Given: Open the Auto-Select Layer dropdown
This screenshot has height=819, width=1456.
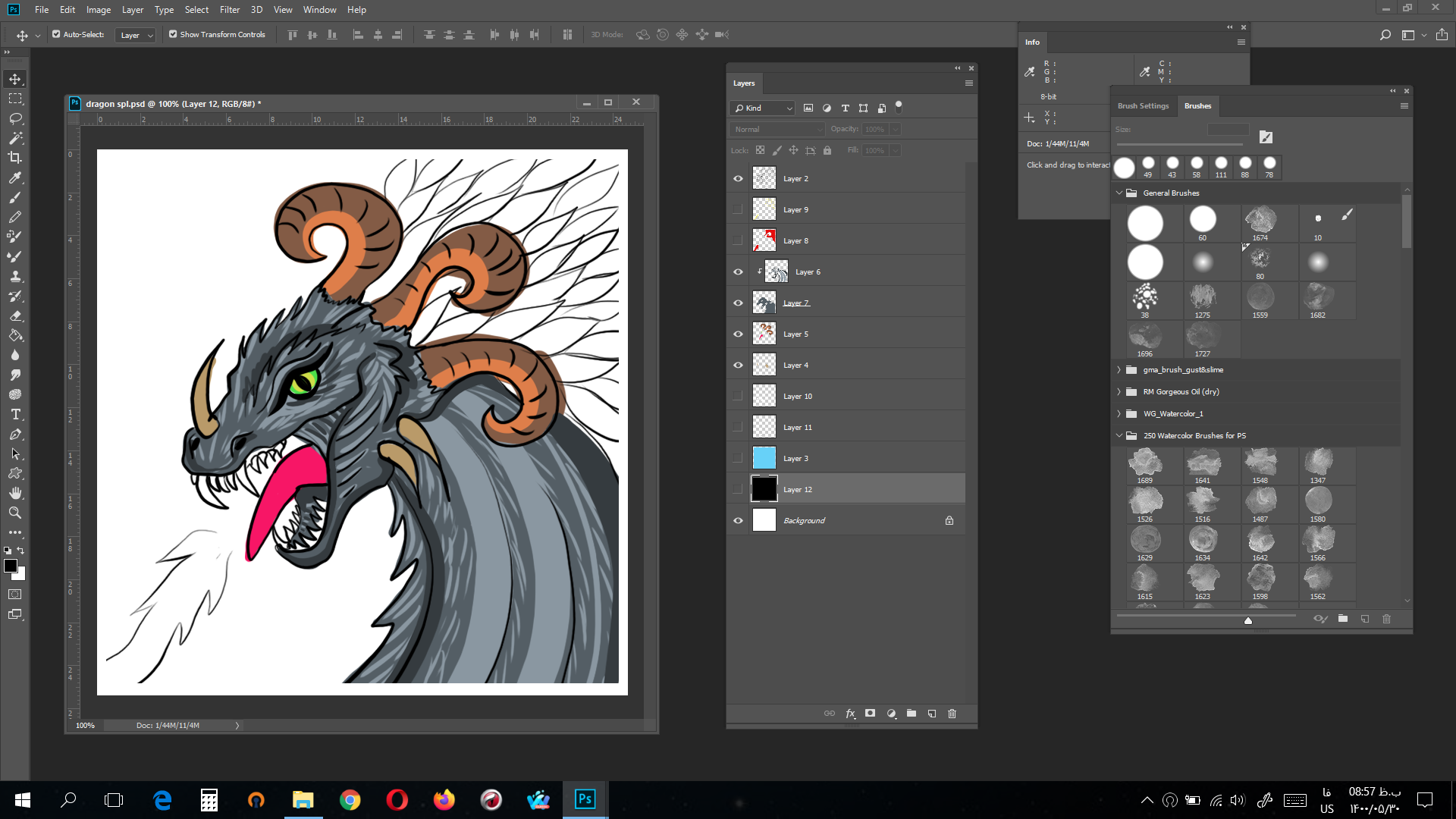Looking at the screenshot, I should coord(136,35).
